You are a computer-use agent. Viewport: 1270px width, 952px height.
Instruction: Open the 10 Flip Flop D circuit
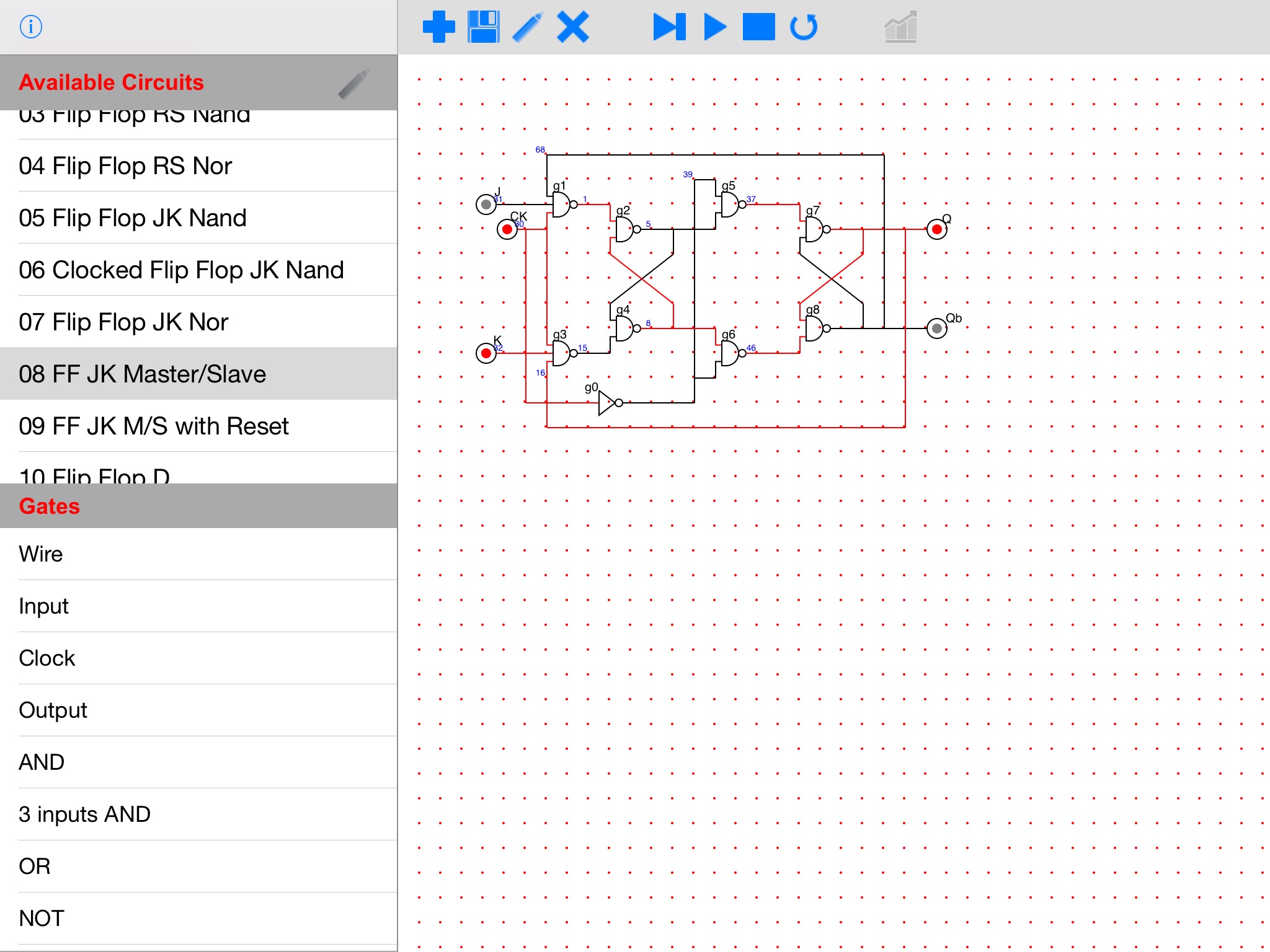pyautogui.click(x=198, y=468)
